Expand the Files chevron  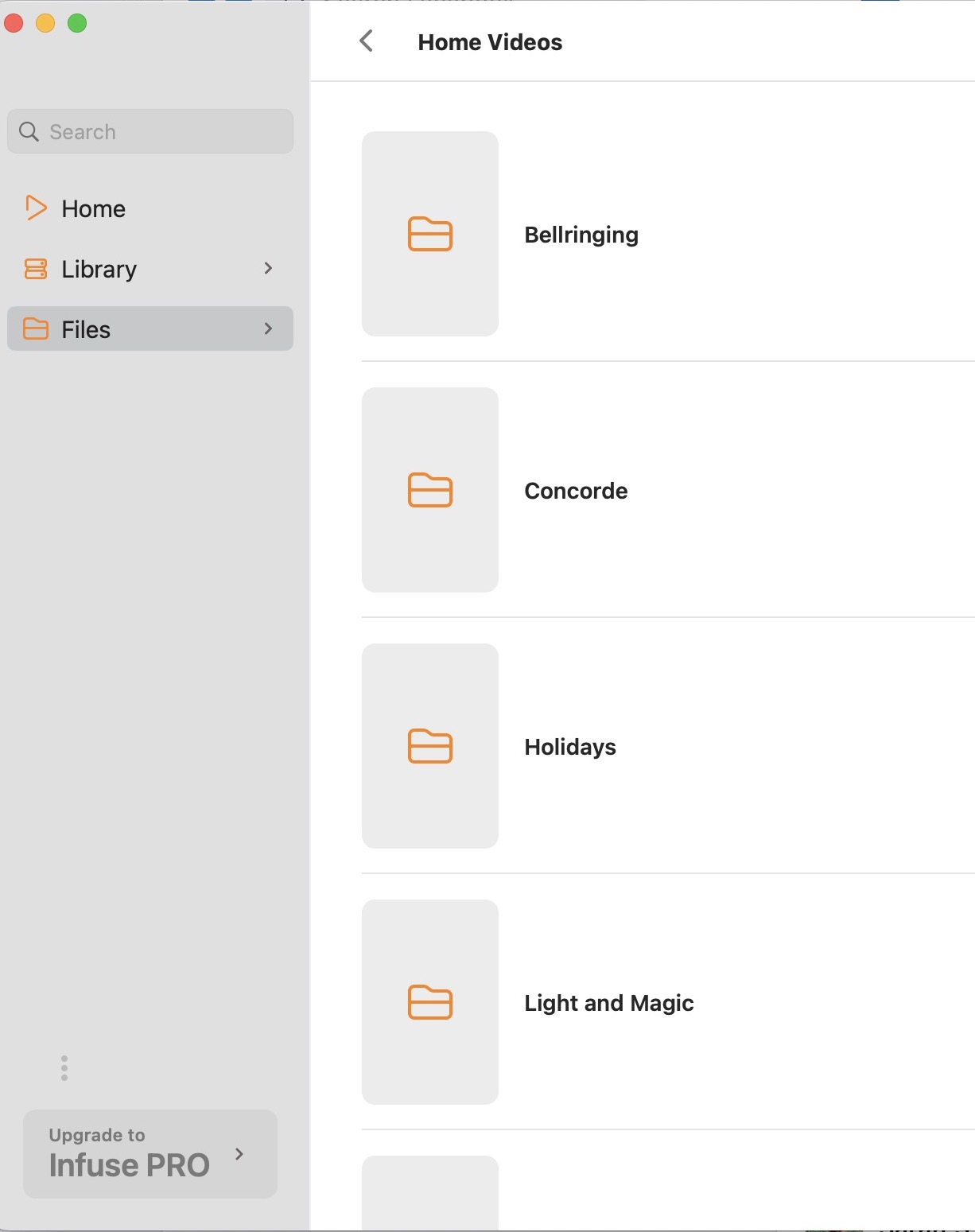[268, 328]
